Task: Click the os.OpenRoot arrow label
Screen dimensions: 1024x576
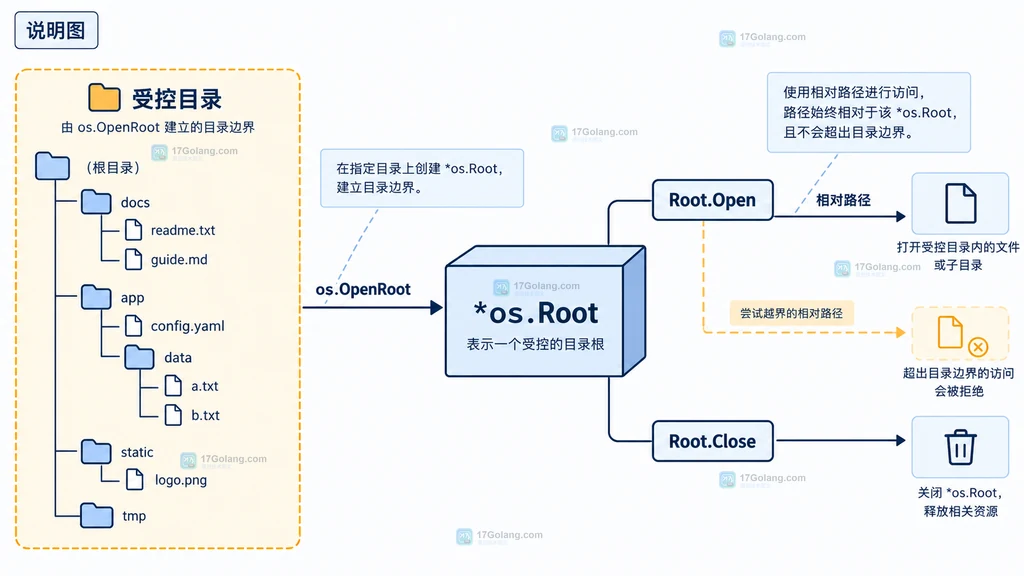Action: click(363, 289)
